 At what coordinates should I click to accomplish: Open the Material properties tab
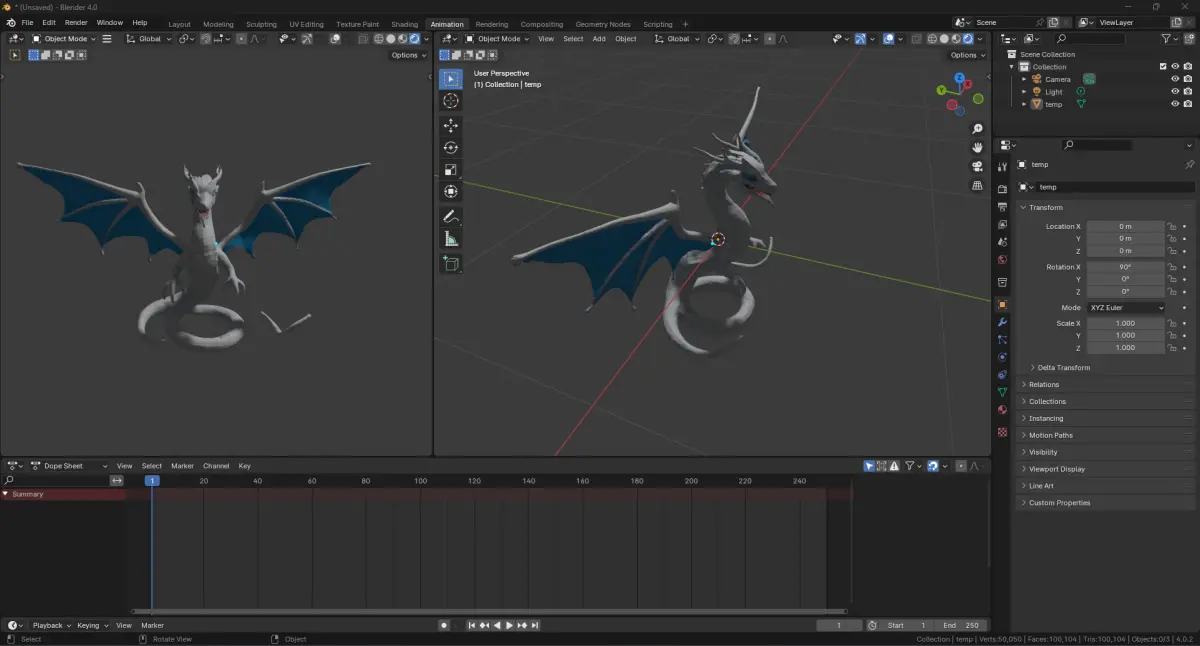(x=1002, y=410)
